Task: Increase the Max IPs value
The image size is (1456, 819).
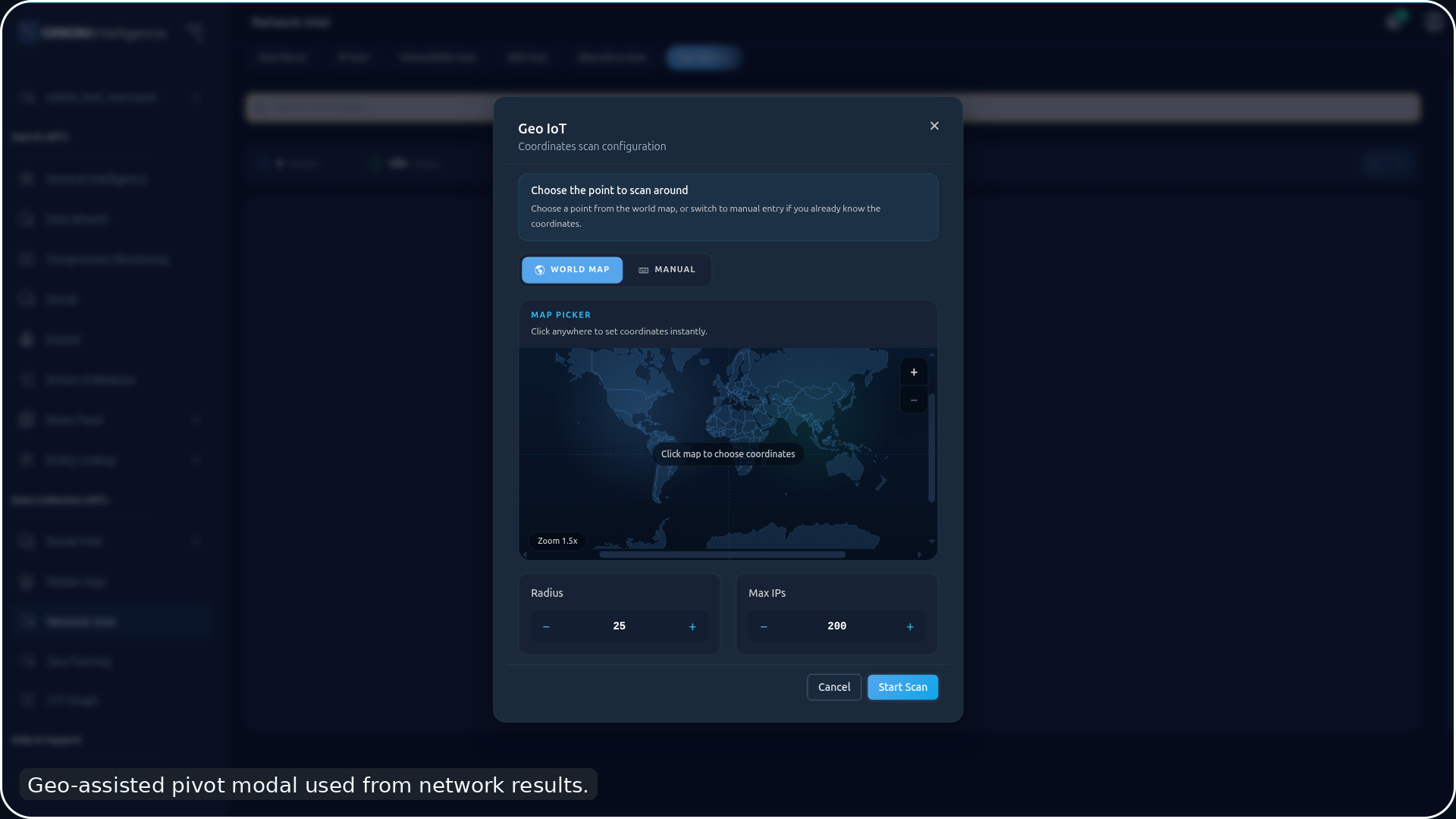Action: tap(910, 626)
